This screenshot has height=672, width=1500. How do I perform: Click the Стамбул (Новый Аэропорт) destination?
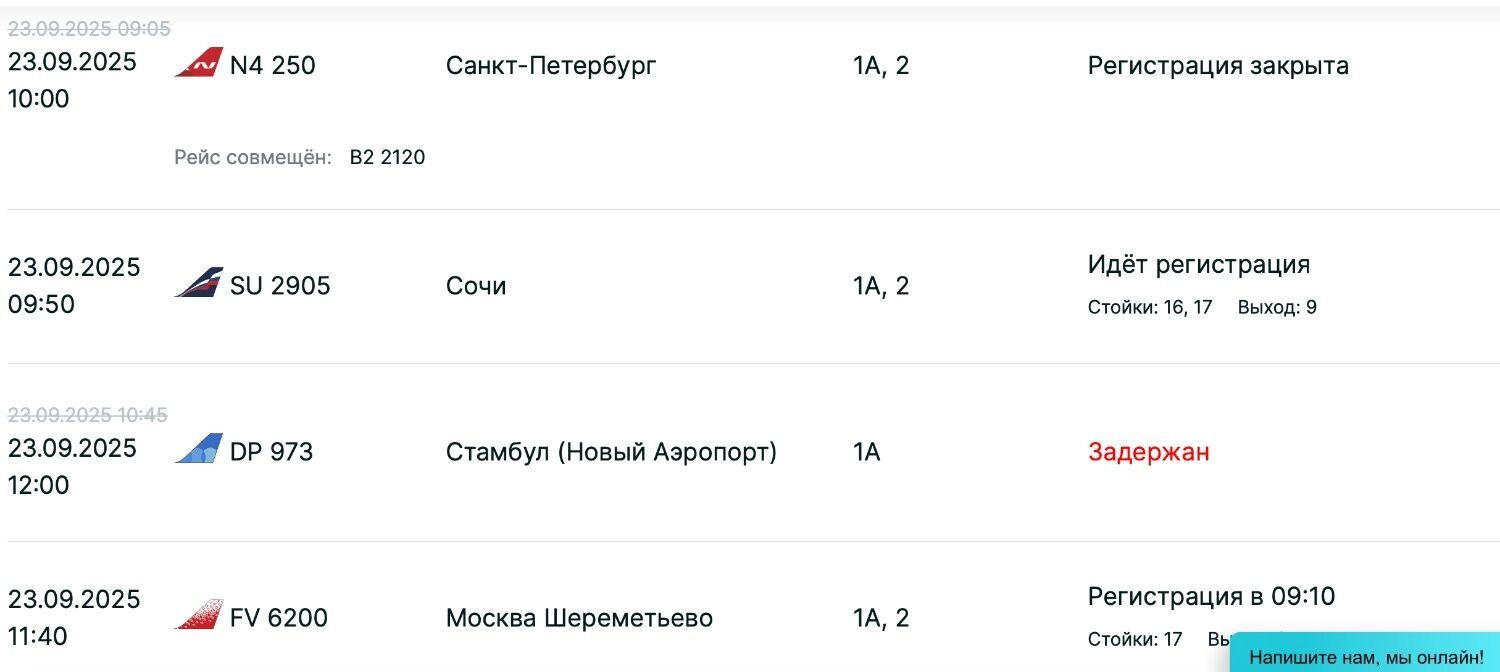point(611,452)
